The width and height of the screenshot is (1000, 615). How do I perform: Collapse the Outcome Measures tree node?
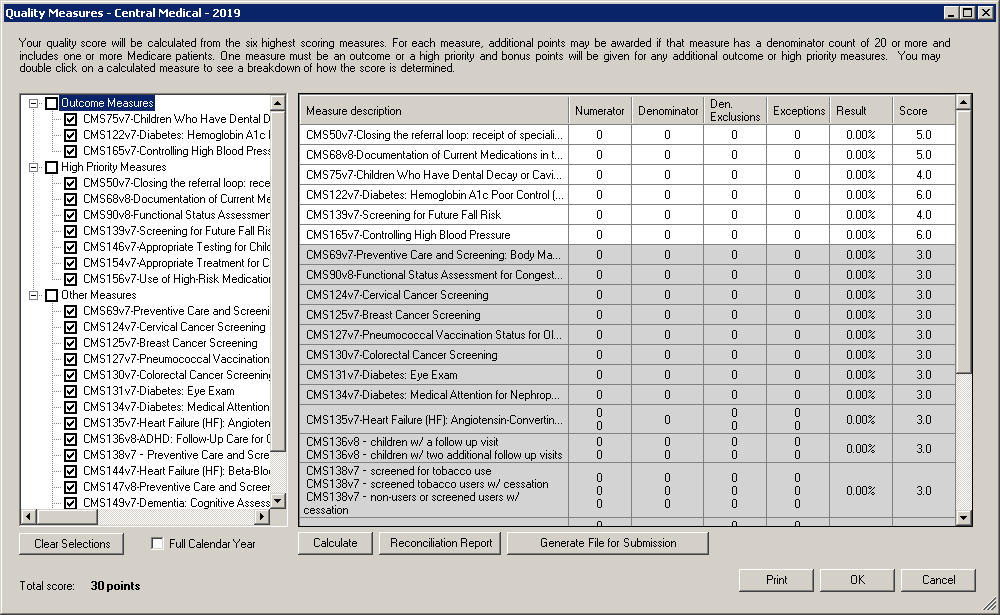click(x=34, y=103)
